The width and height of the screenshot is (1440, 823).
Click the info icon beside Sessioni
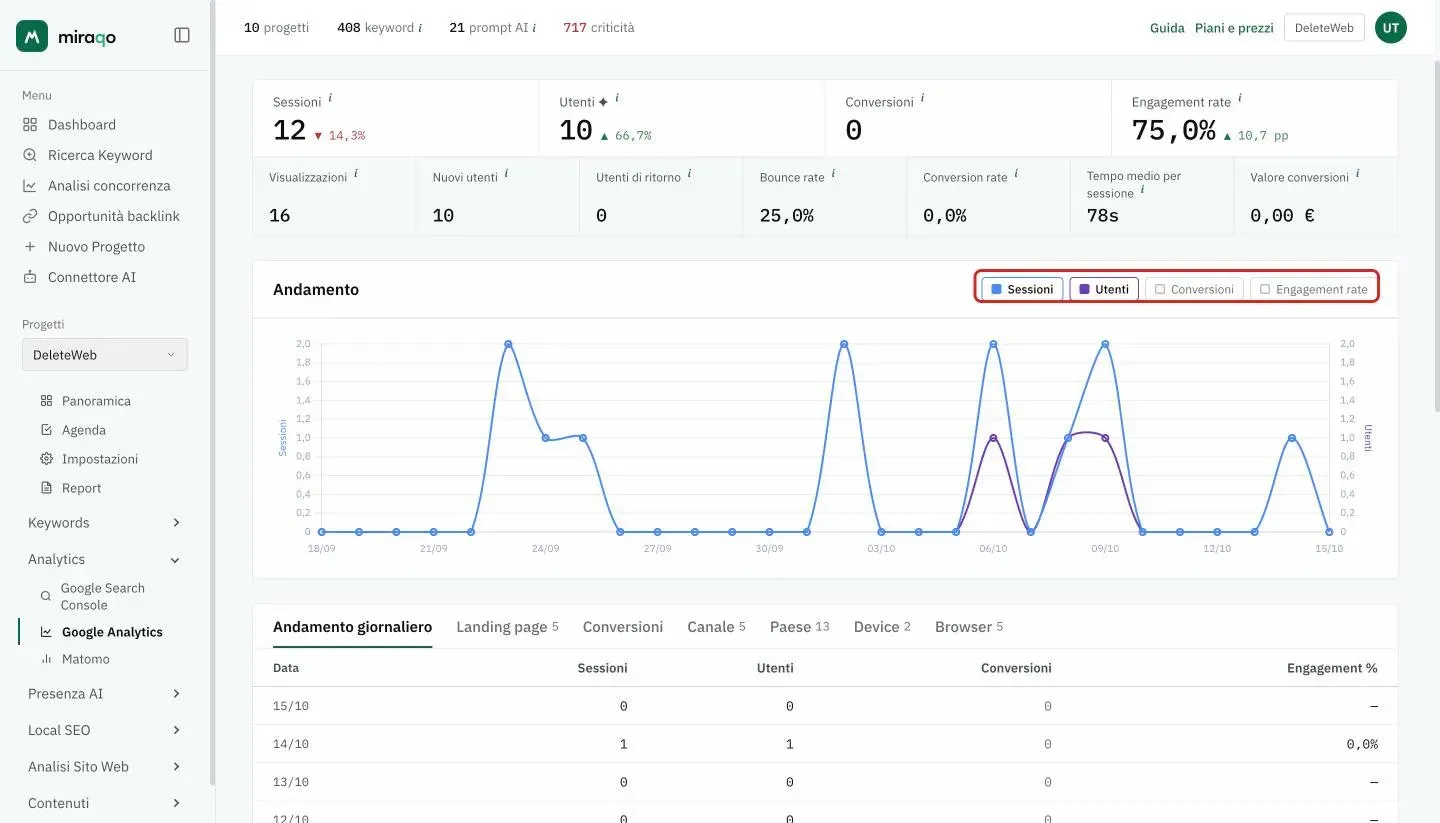(330, 99)
